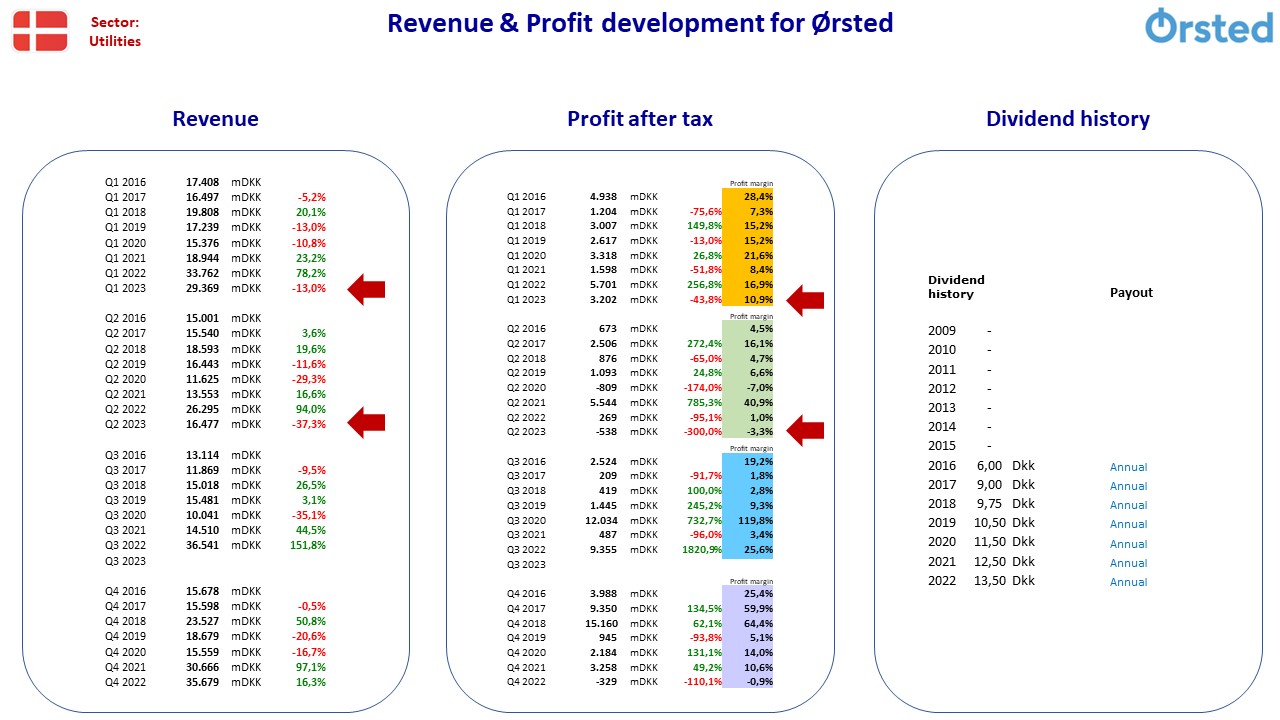Click the 'Q3 2023' label in Revenue column
This screenshot has width=1280, height=720.
click(125, 561)
